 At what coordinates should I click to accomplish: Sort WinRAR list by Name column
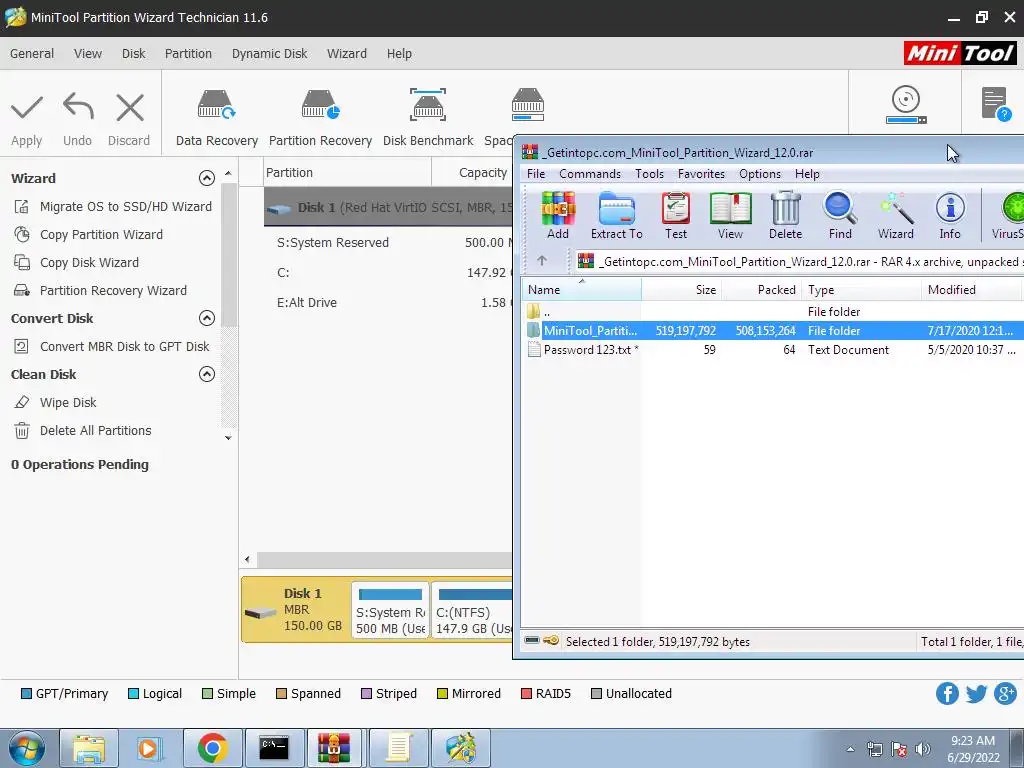[581, 289]
